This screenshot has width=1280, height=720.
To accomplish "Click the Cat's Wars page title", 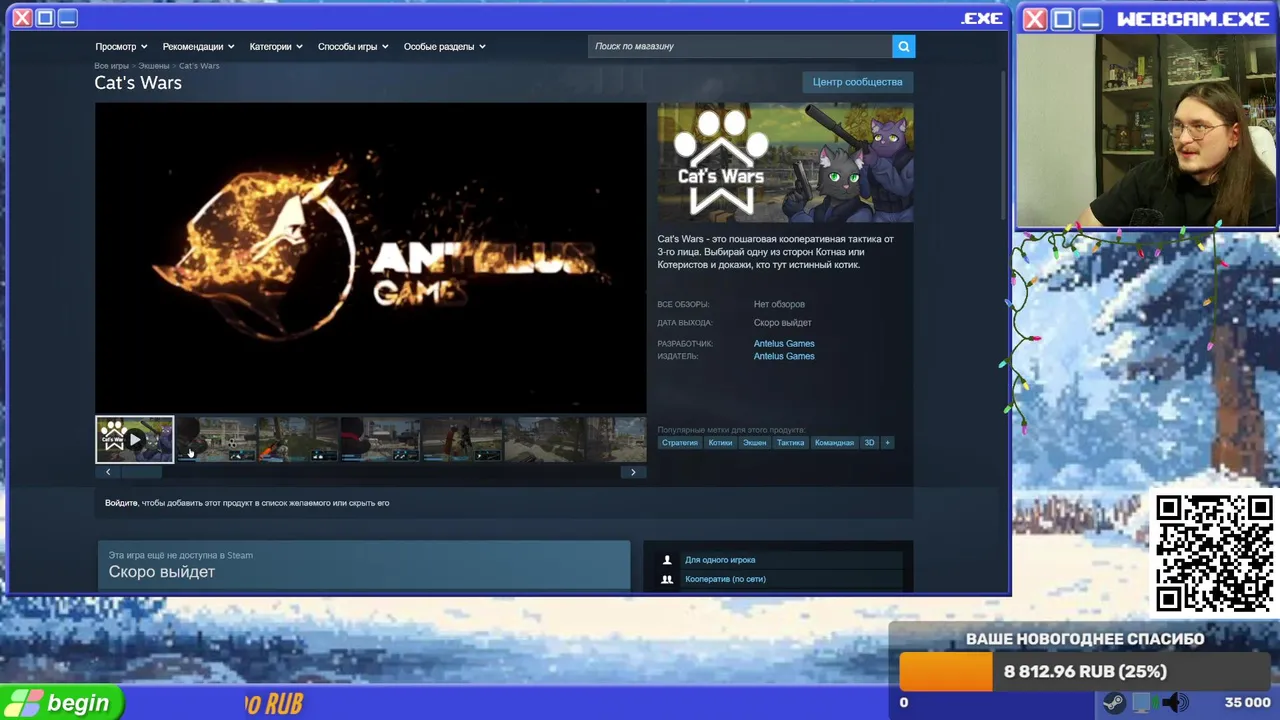I will (x=138, y=83).
